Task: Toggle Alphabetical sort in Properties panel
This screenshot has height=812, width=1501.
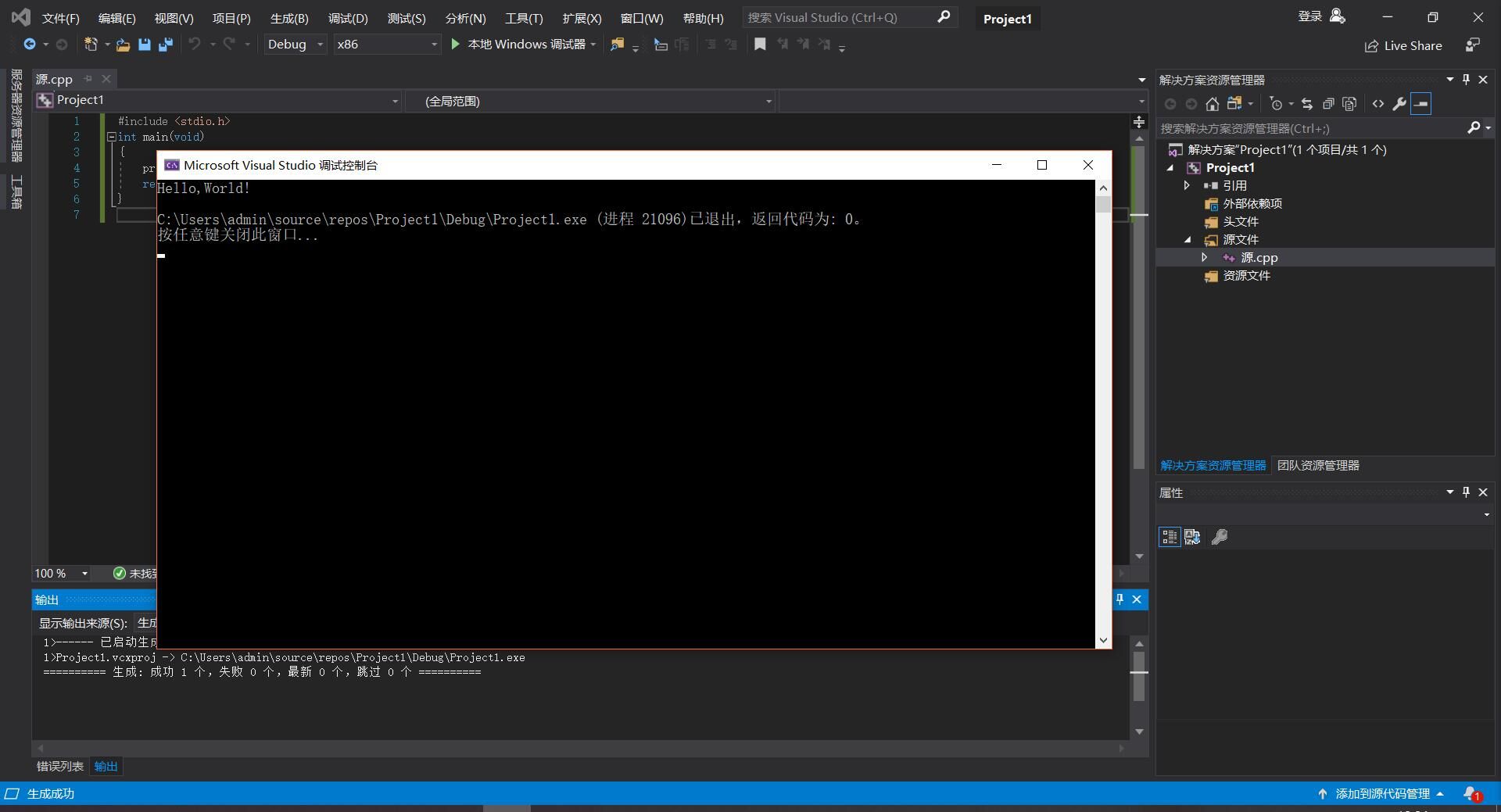Action: [1192, 537]
